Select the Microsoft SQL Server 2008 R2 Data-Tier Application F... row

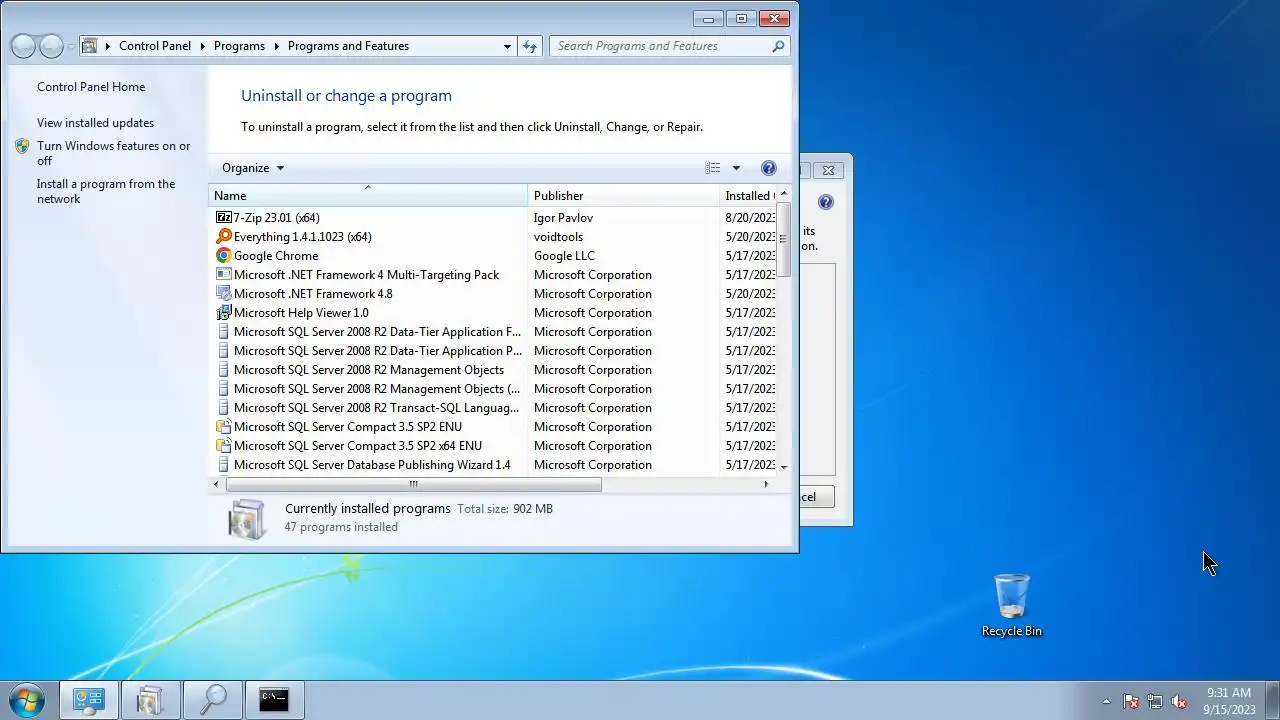coord(492,331)
